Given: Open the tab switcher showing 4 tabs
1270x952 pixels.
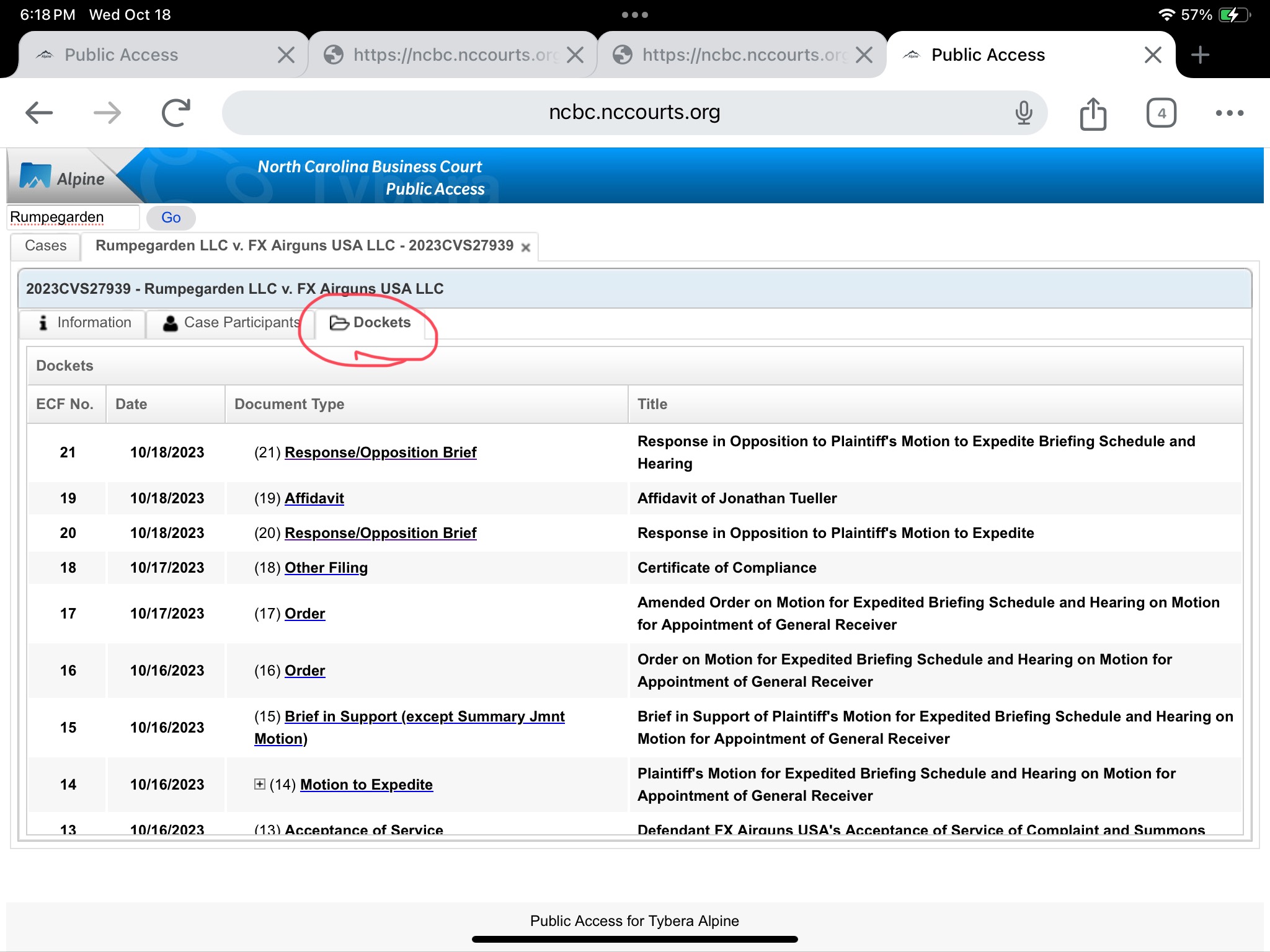Looking at the screenshot, I should pos(1161,113).
